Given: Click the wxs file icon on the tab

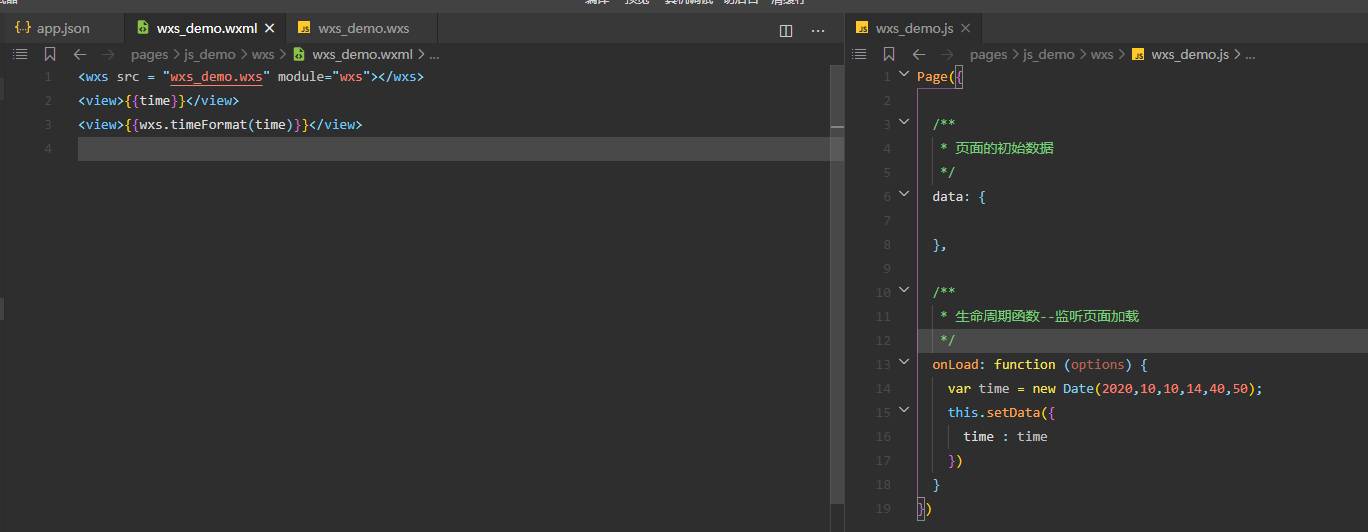Looking at the screenshot, I should [304, 28].
